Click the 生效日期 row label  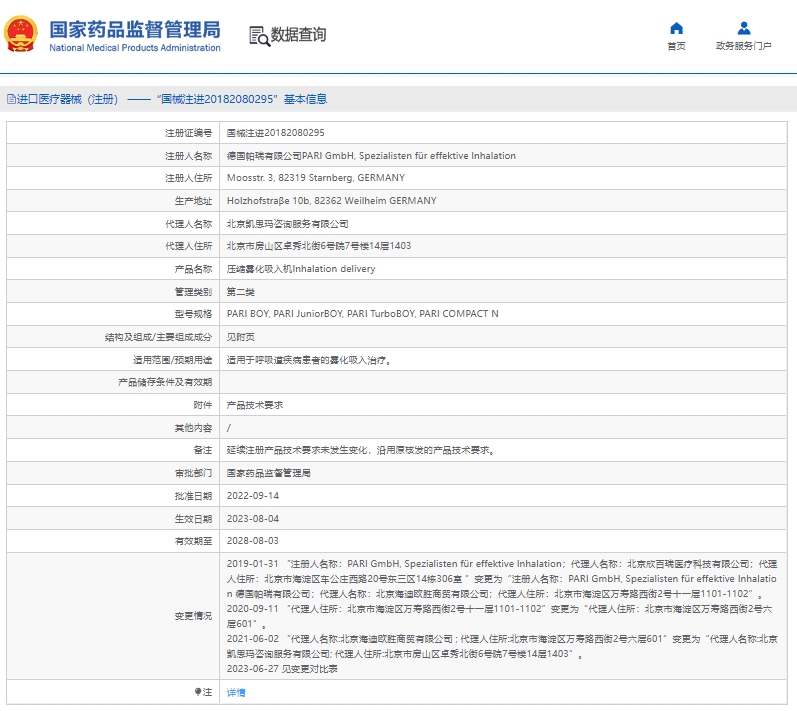click(193, 519)
